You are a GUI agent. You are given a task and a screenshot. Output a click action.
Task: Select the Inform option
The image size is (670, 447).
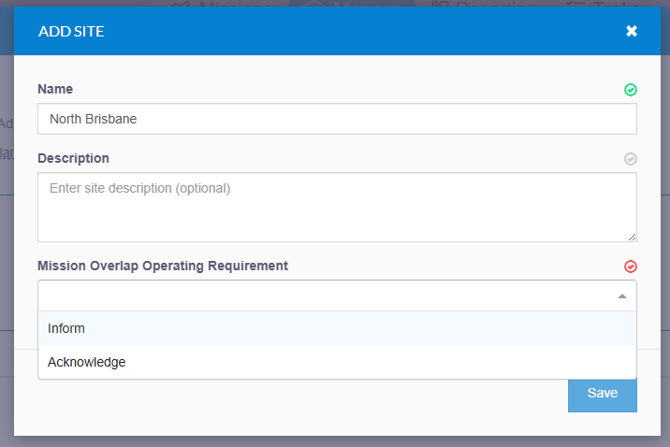coord(337,328)
